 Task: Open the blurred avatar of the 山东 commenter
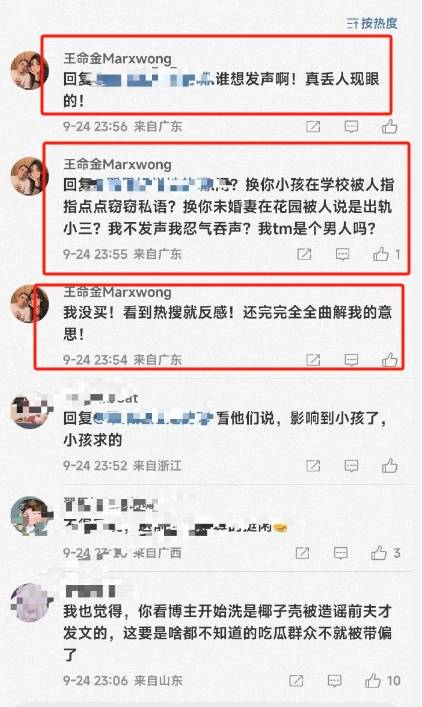tap(29, 602)
